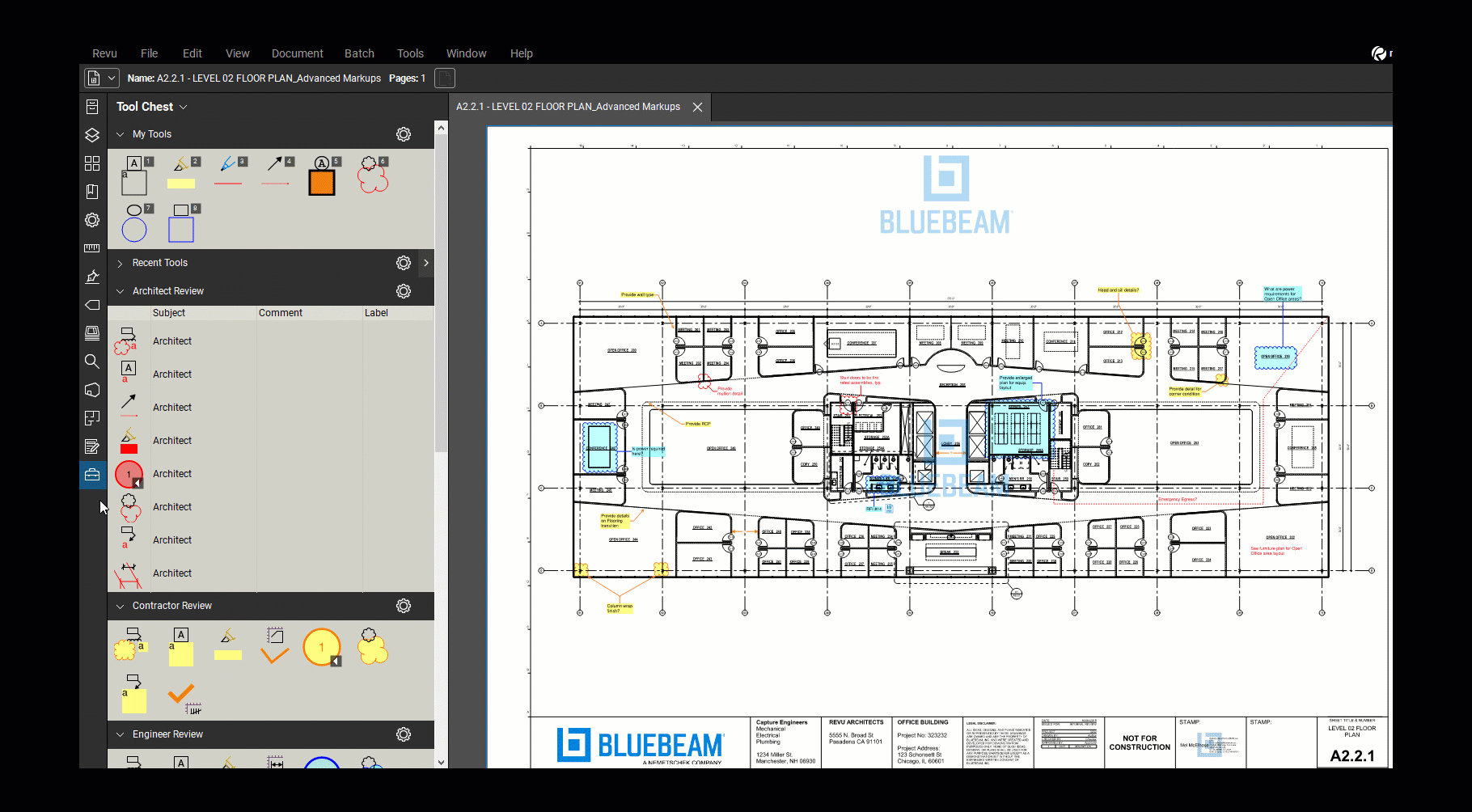1472x812 pixels.
Task: Open the Markups List panel in the sidebar
Action: pos(91,446)
